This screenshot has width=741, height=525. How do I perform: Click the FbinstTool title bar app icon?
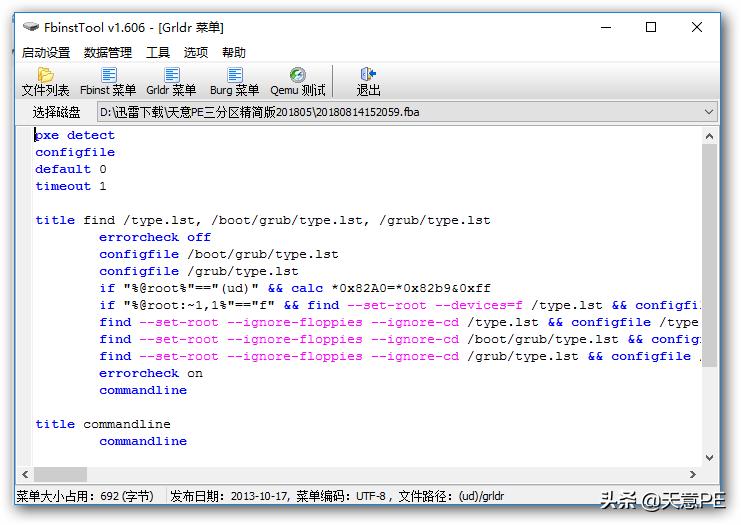[x=31, y=27]
